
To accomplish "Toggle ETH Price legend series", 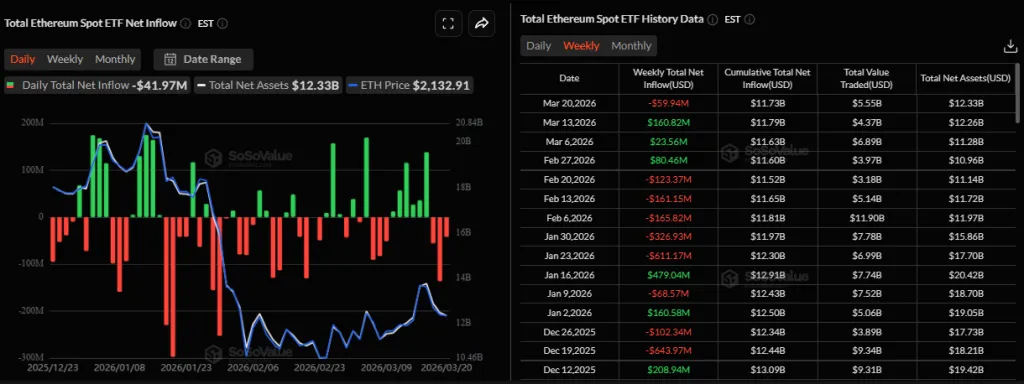I will tap(409, 85).
